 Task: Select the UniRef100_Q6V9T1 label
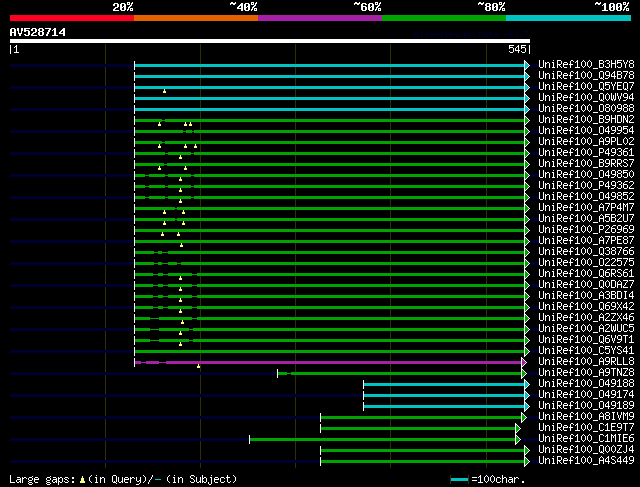pyautogui.click(x=586, y=340)
